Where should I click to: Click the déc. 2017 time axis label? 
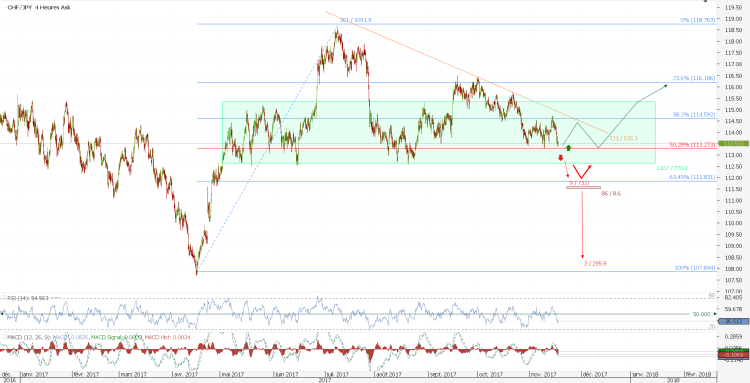(x=592, y=374)
